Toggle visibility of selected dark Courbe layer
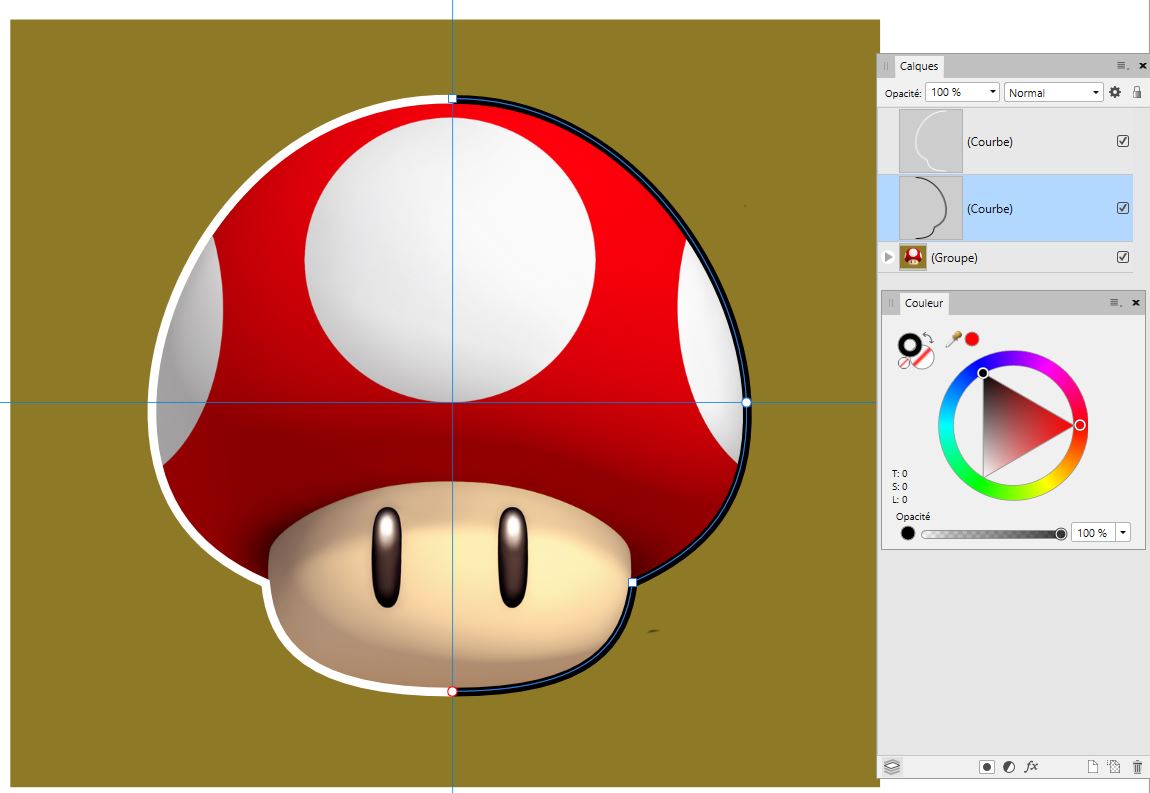This screenshot has width=1150, height=793. pos(1123,208)
